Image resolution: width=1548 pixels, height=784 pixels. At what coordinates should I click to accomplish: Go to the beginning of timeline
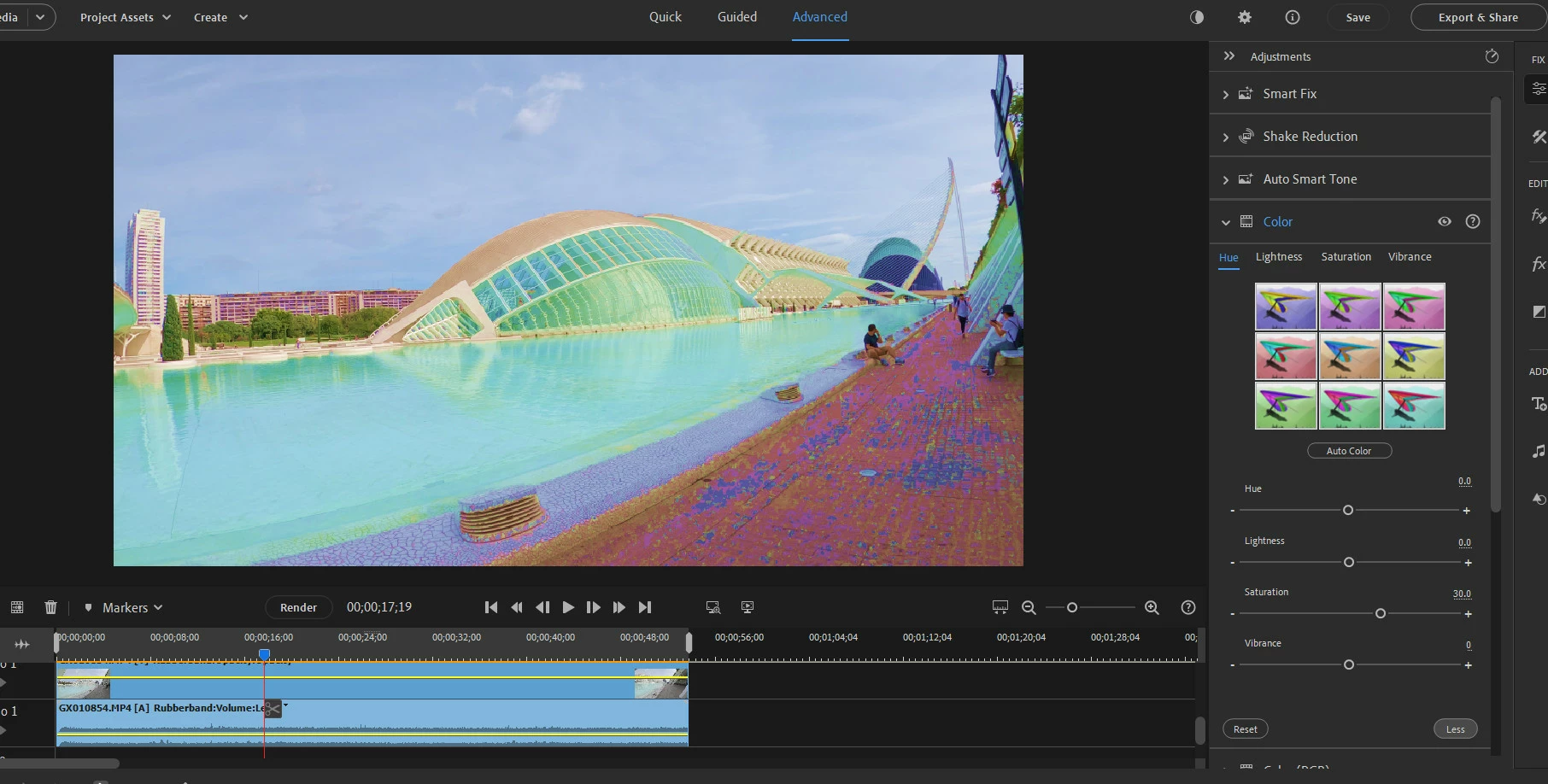(x=491, y=607)
